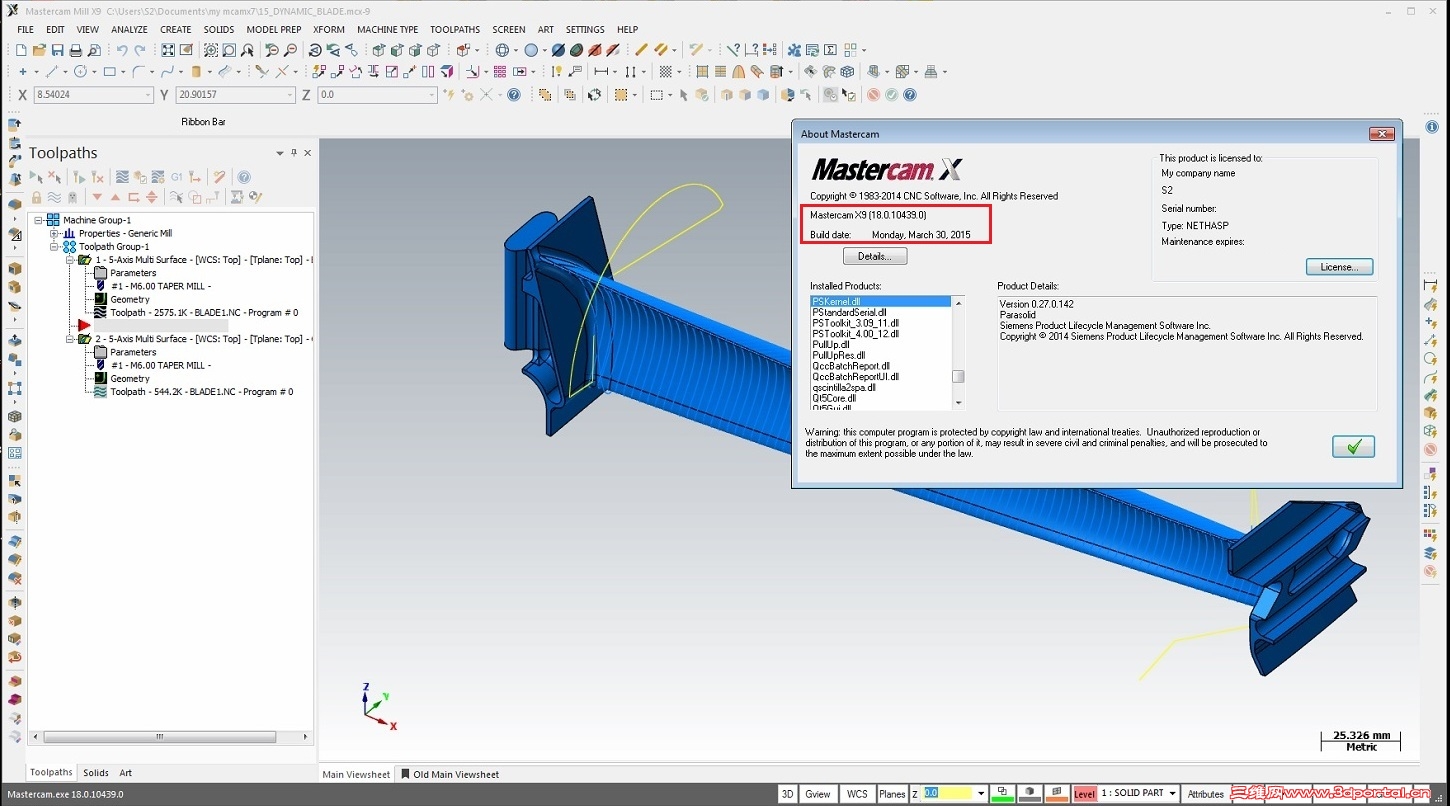Collapse operation 1 - 5-Axis Multi Surface
This screenshot has width=1450, height=806.
(70, 260)
